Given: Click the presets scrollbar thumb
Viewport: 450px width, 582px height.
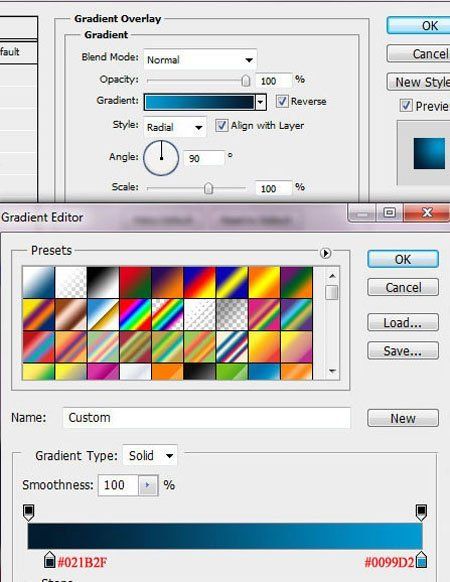Looking at the screenshot, I should [x=332, y=292].
